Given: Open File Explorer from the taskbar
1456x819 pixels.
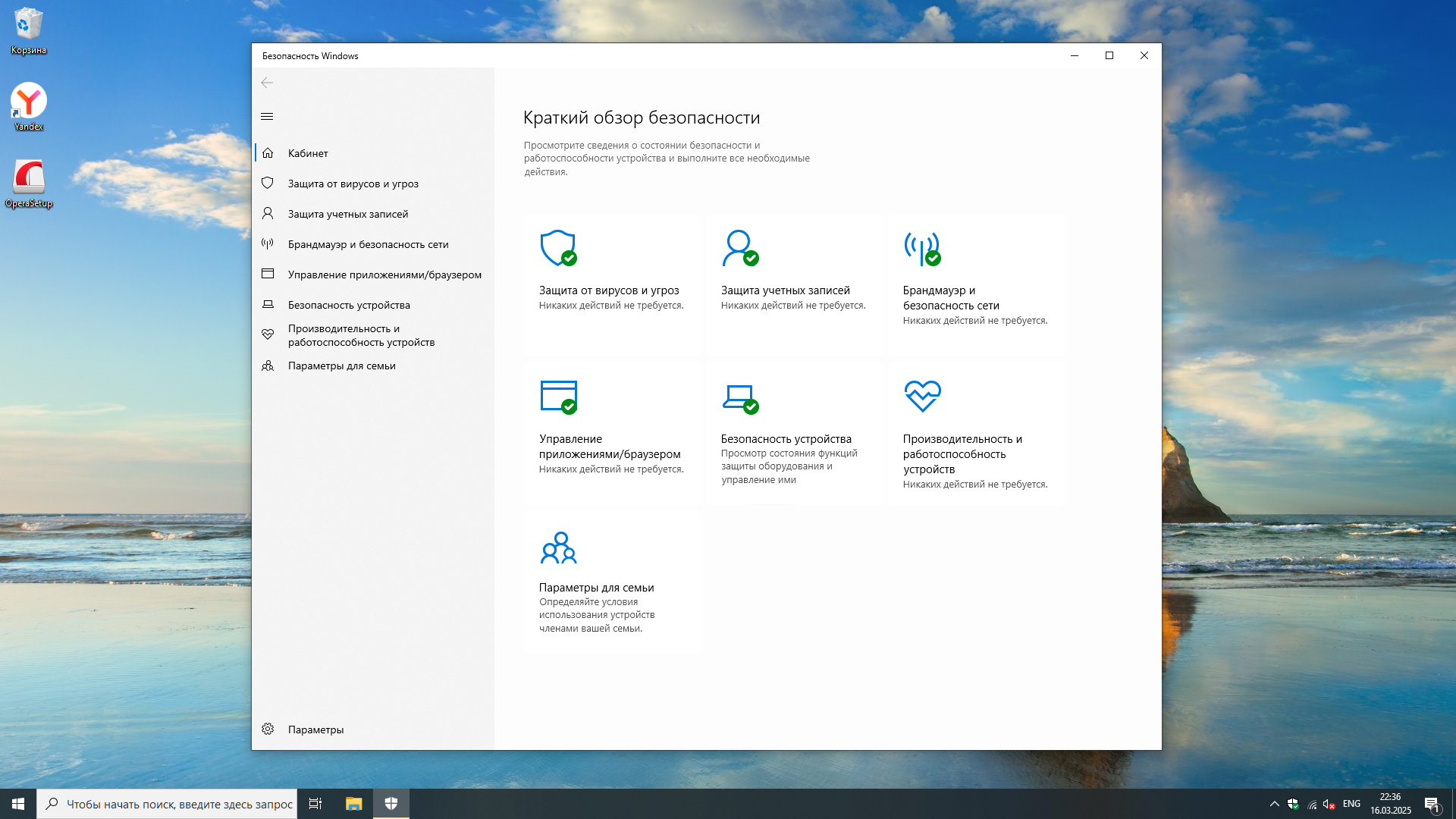Looking at the screenshot, I should (353, 804).
